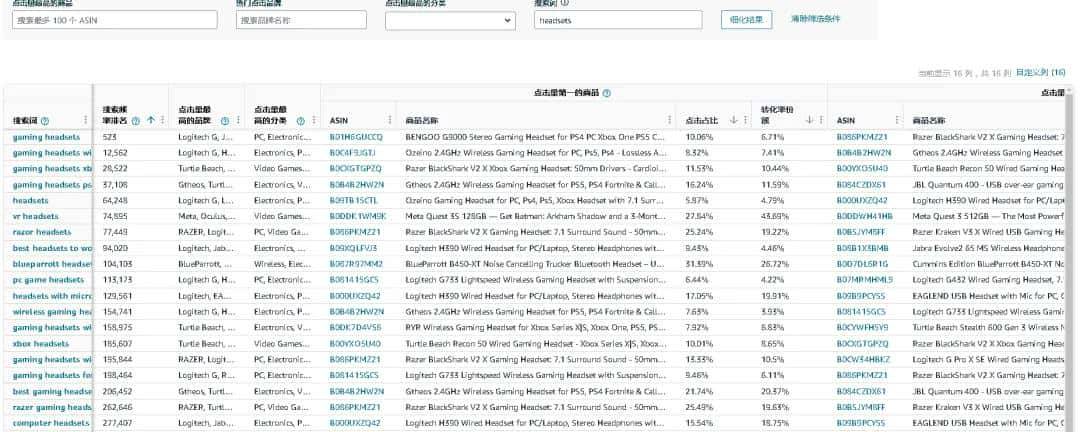Open column menu for 转化率份额 header

821,120
